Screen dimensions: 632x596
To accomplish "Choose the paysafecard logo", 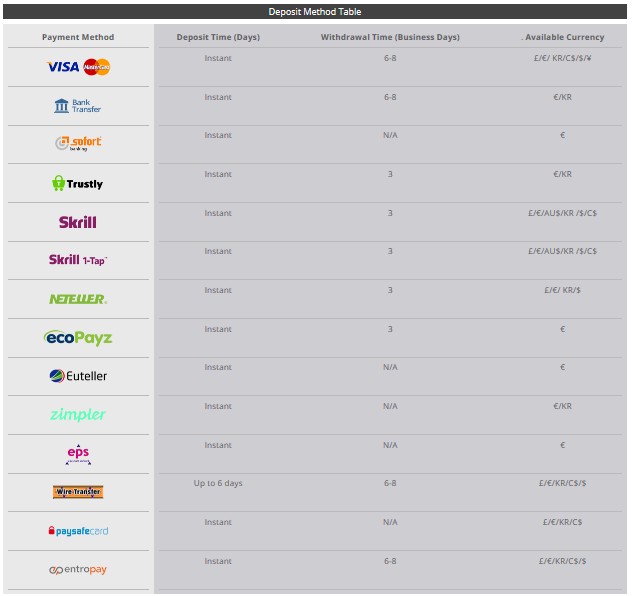I will [78, 531].
